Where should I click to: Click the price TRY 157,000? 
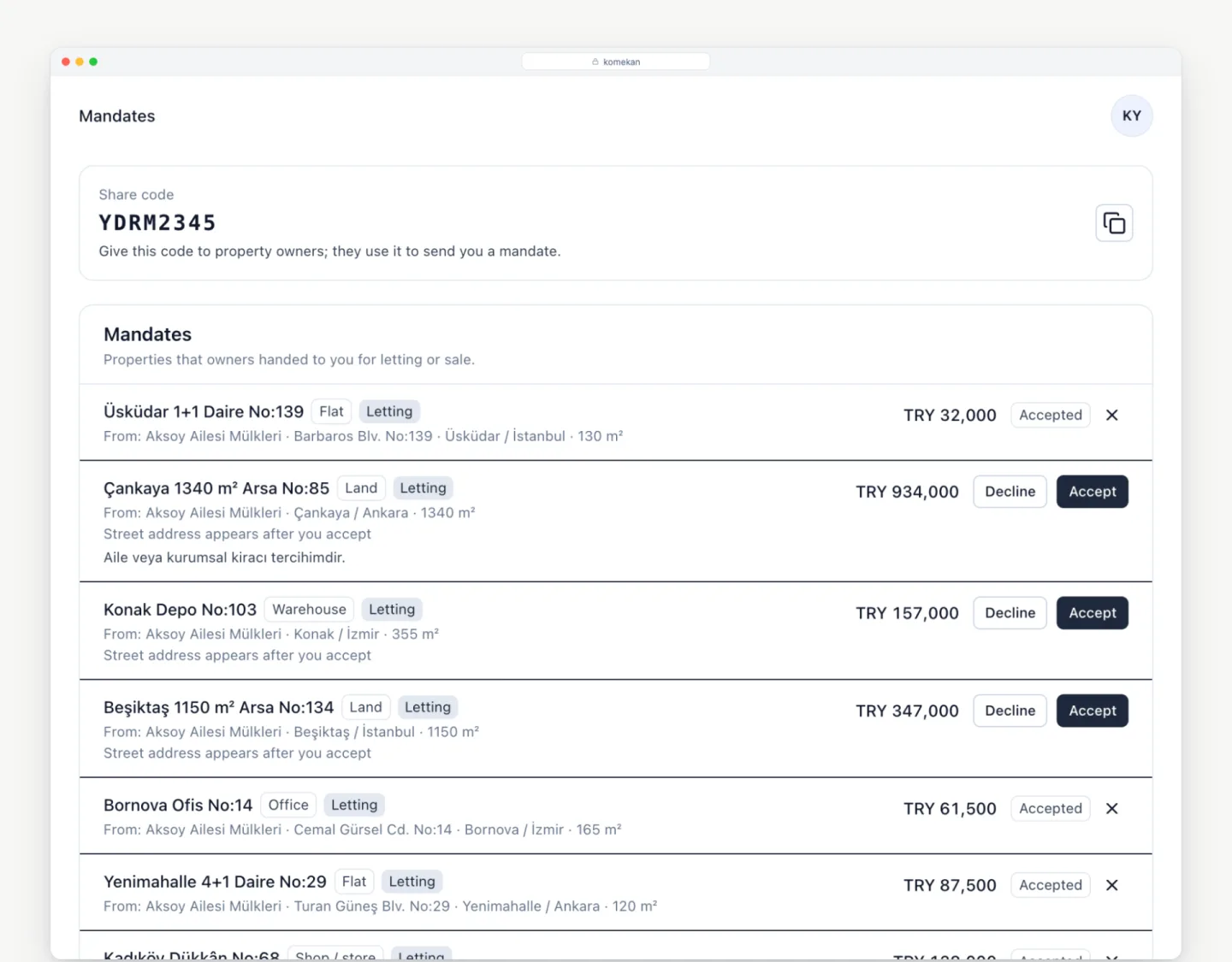907,613
